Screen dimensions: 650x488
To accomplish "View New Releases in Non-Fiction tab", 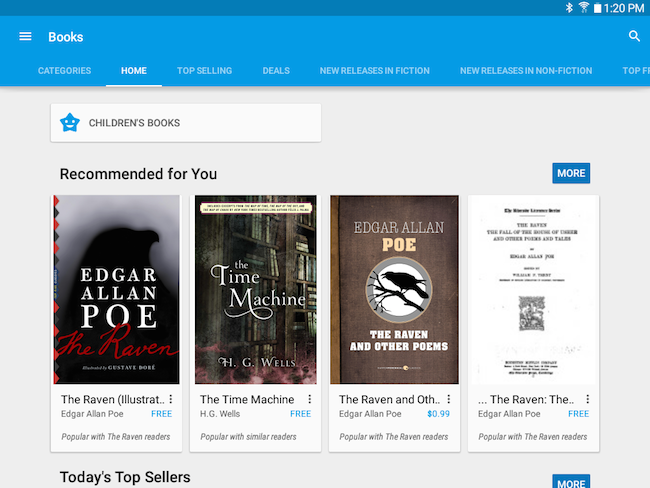I will point(526,71).
